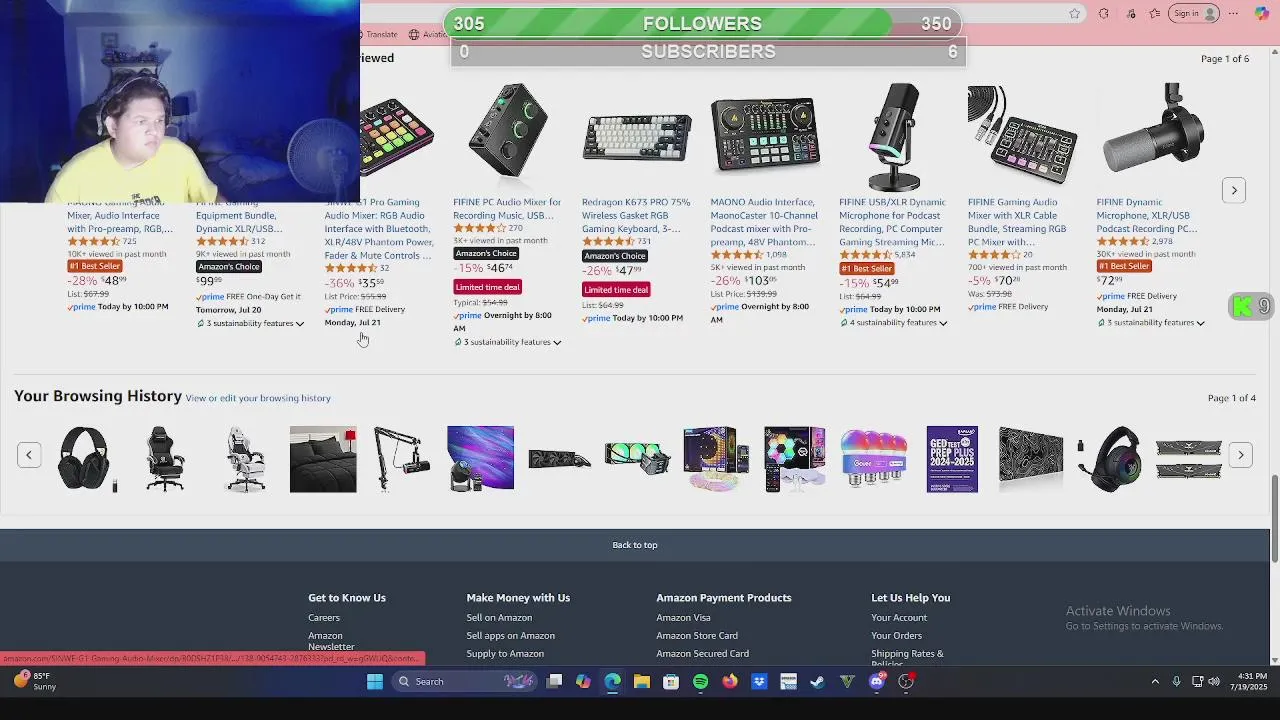Go to next page of recently viewed items
This screenshot has width=1280, height=720.
click(x=1234, y=190)
